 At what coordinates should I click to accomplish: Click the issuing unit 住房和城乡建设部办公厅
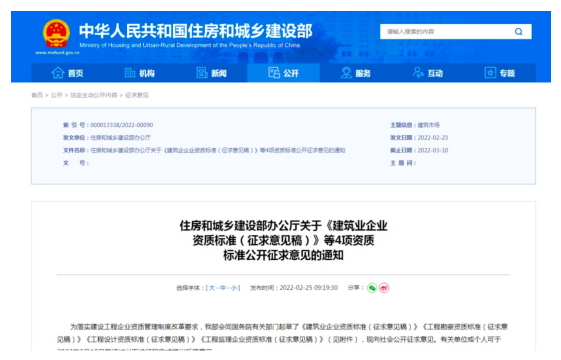pos(121,138)
